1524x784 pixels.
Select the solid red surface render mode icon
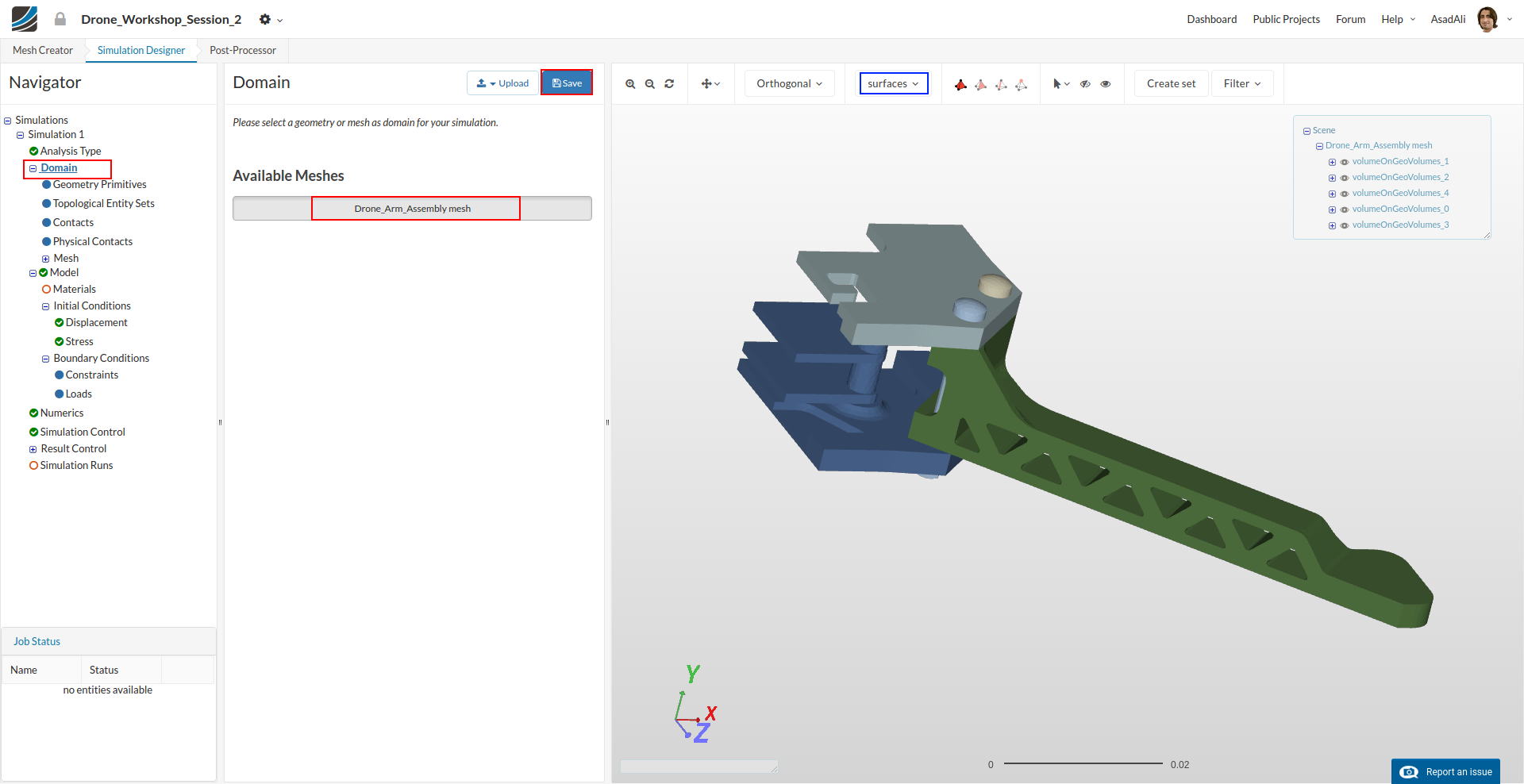960,84
